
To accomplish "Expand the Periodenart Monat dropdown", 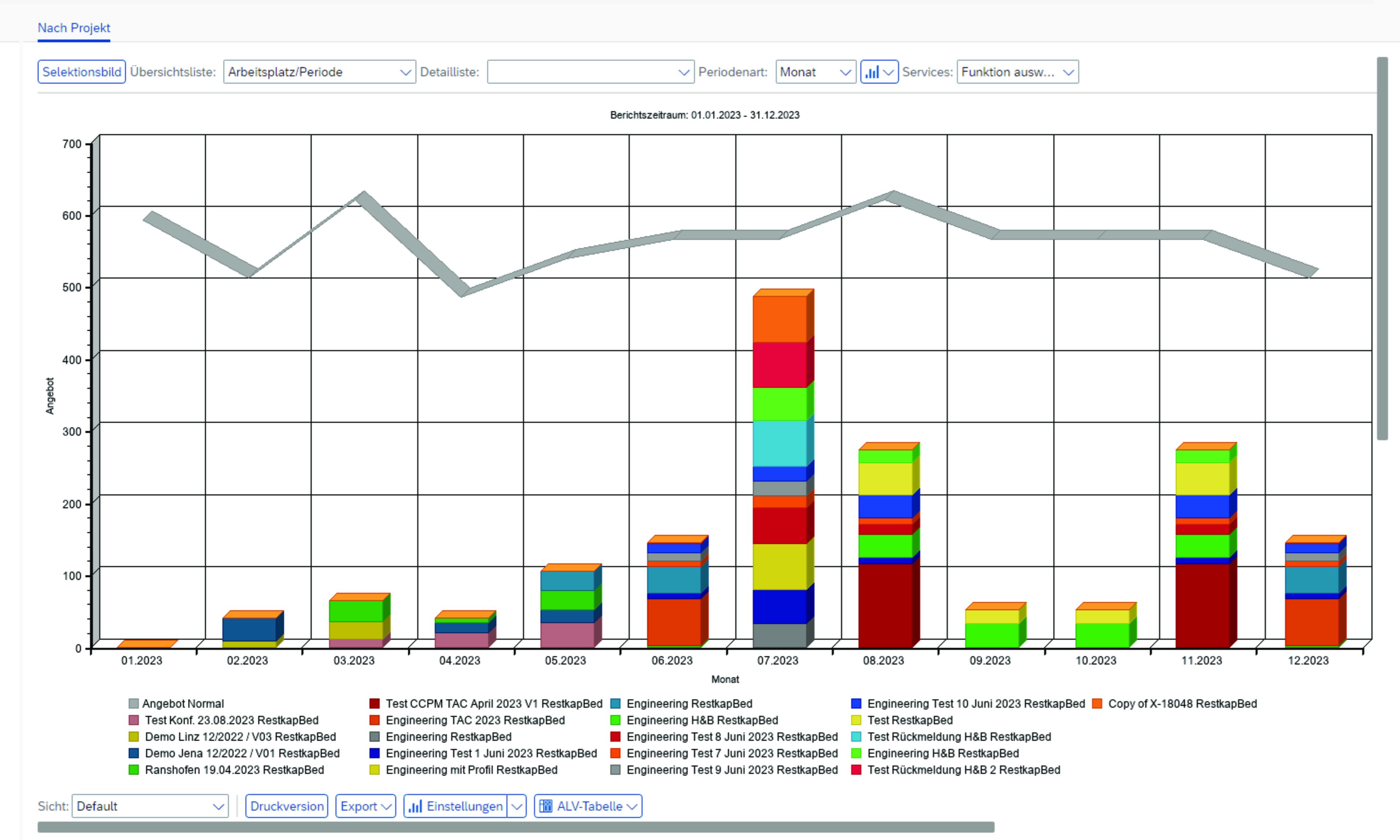I will pyautogui.click(x=815, y=72).
